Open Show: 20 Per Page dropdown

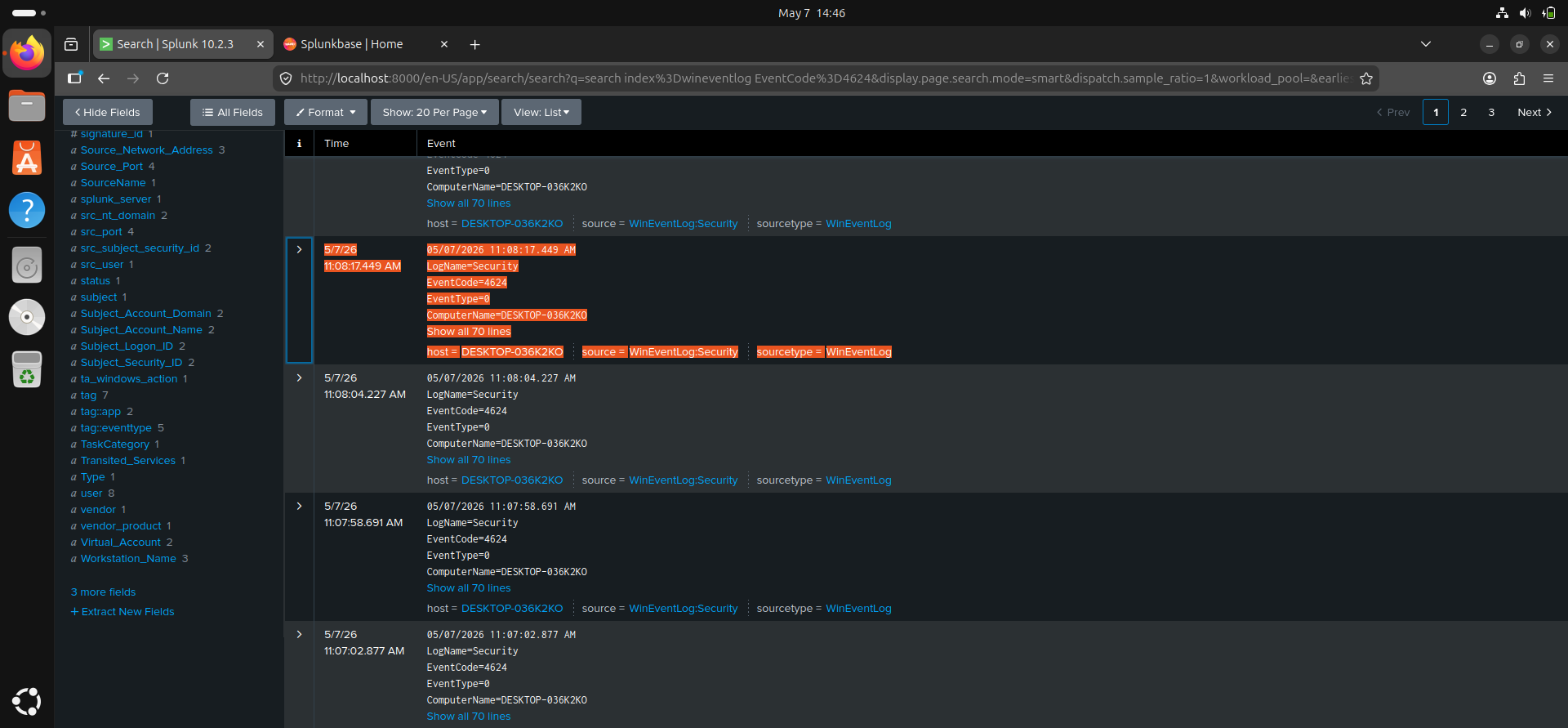434,112
